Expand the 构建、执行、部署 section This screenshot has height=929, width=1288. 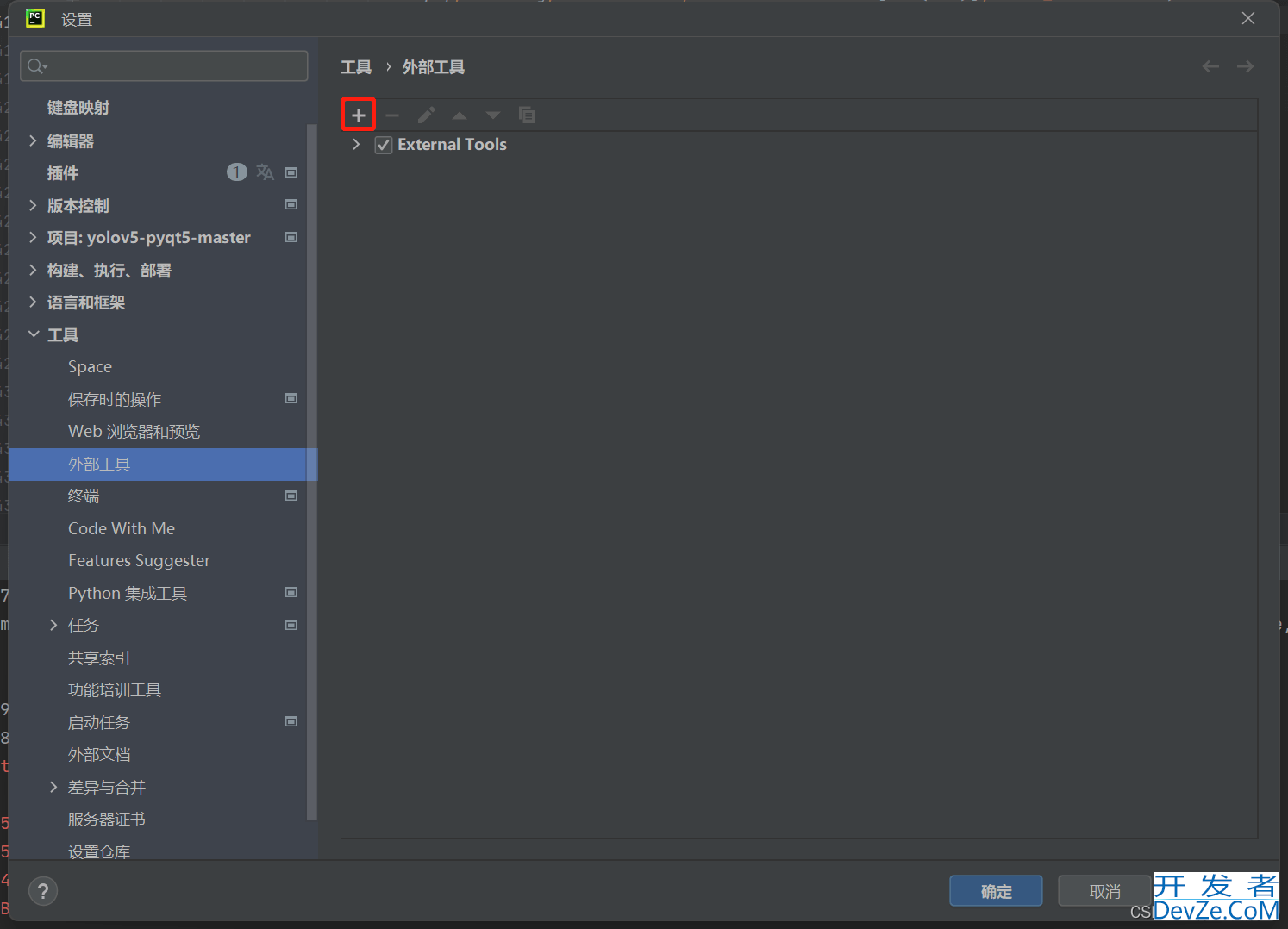[33, 270]
